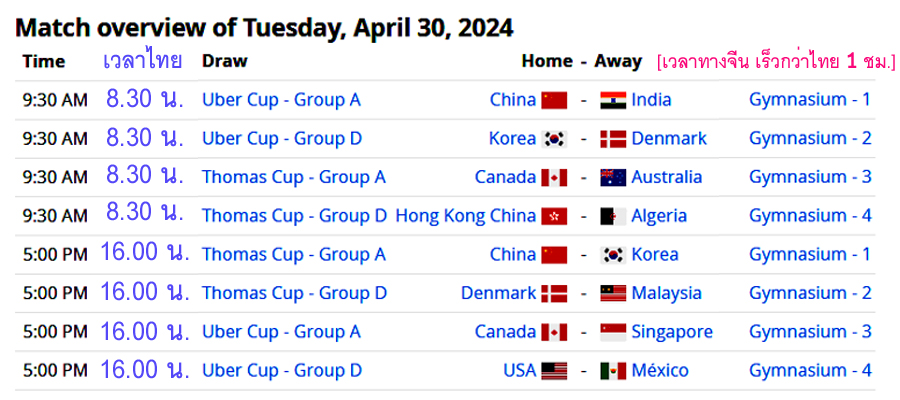This screenshot has width=900, height=400.
Task: Click the México flag icon
Action: point(613,371)
